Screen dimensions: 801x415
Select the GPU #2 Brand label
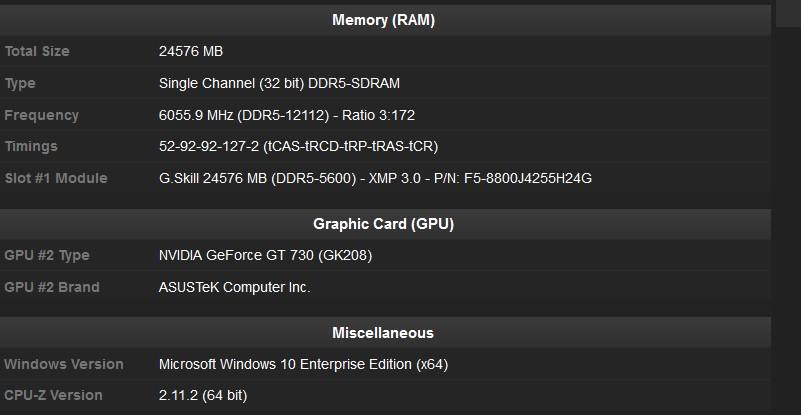[x=52, y=287]
